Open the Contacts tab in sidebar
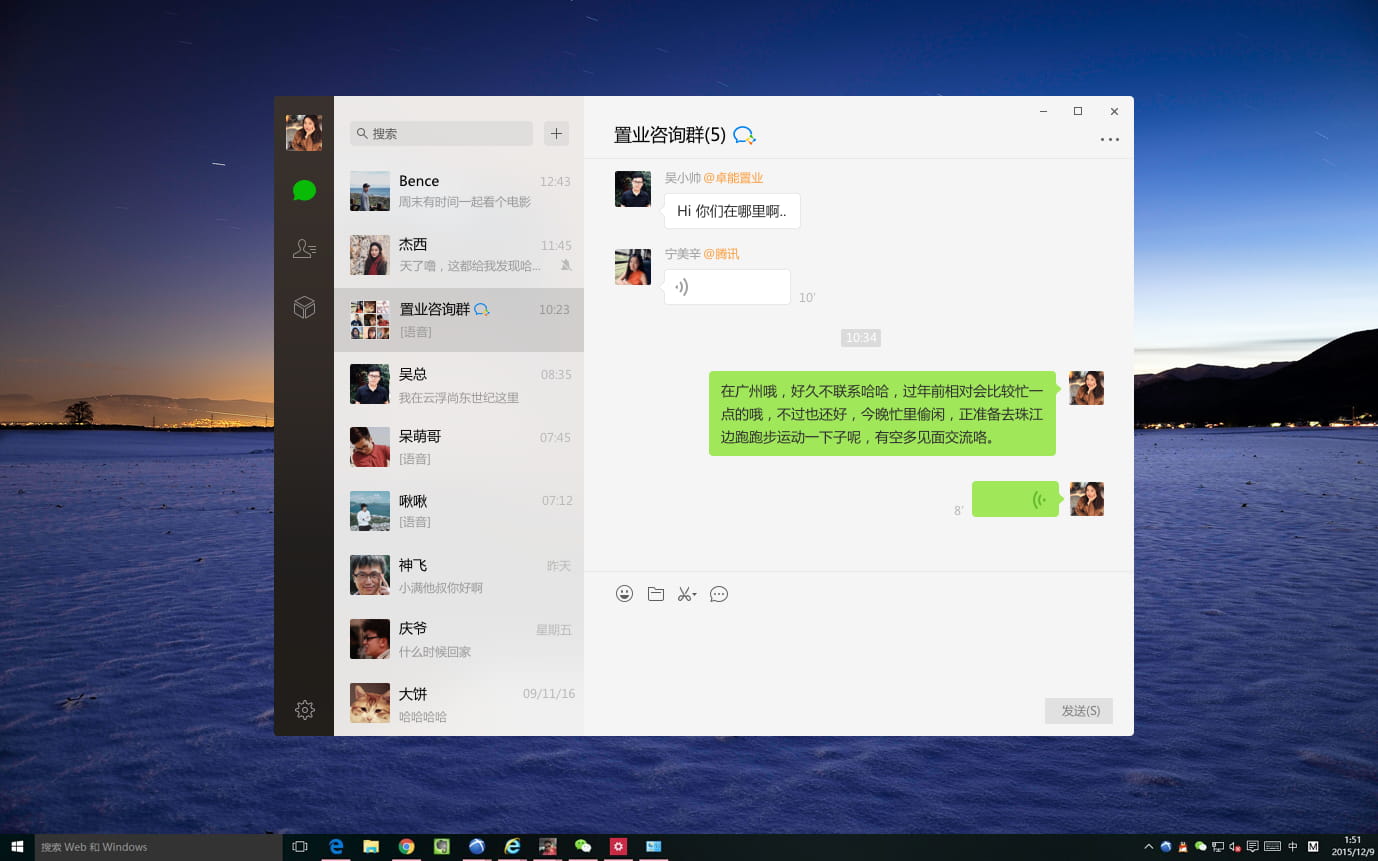The width and height of the screenshot is (1378, 861). coord(304,249)
